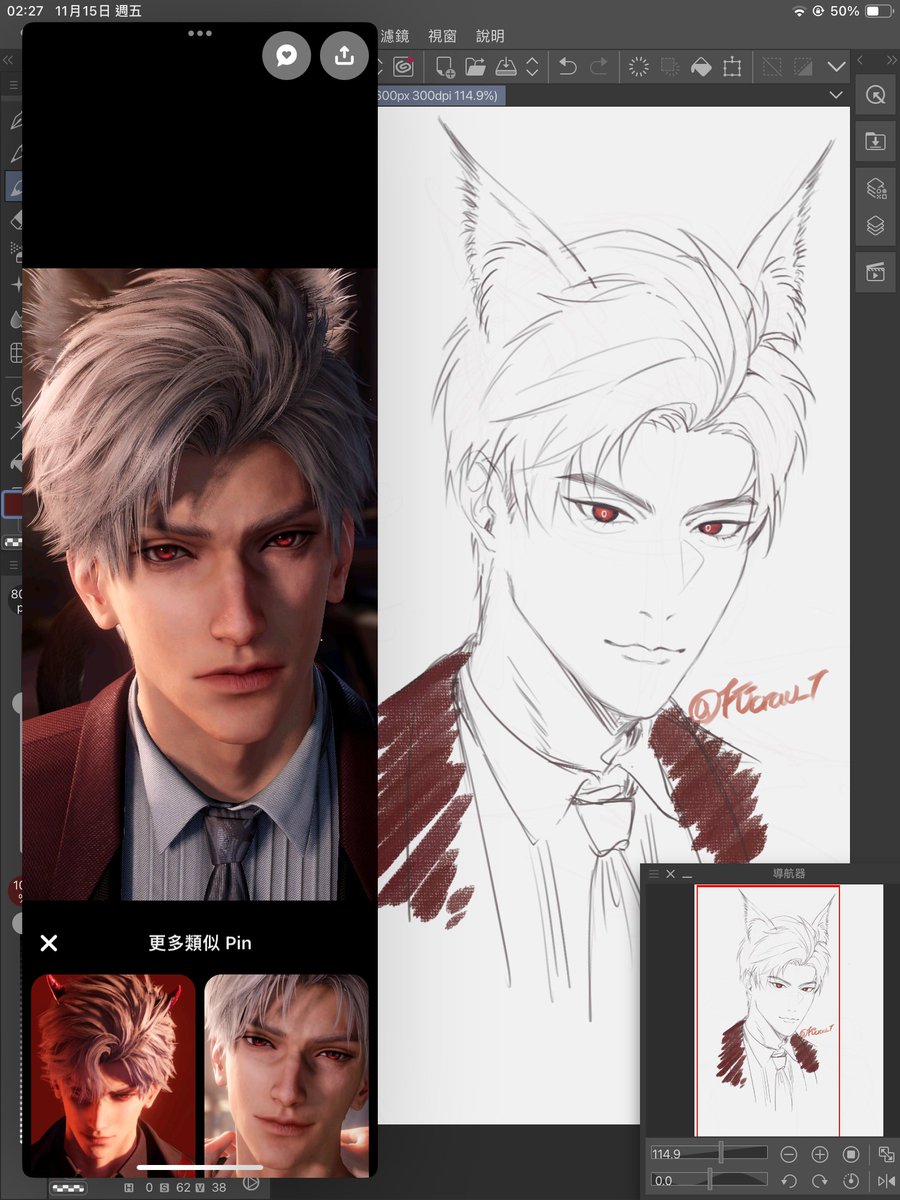Open the Timeline clapperboard panel icon

(876, 272)
